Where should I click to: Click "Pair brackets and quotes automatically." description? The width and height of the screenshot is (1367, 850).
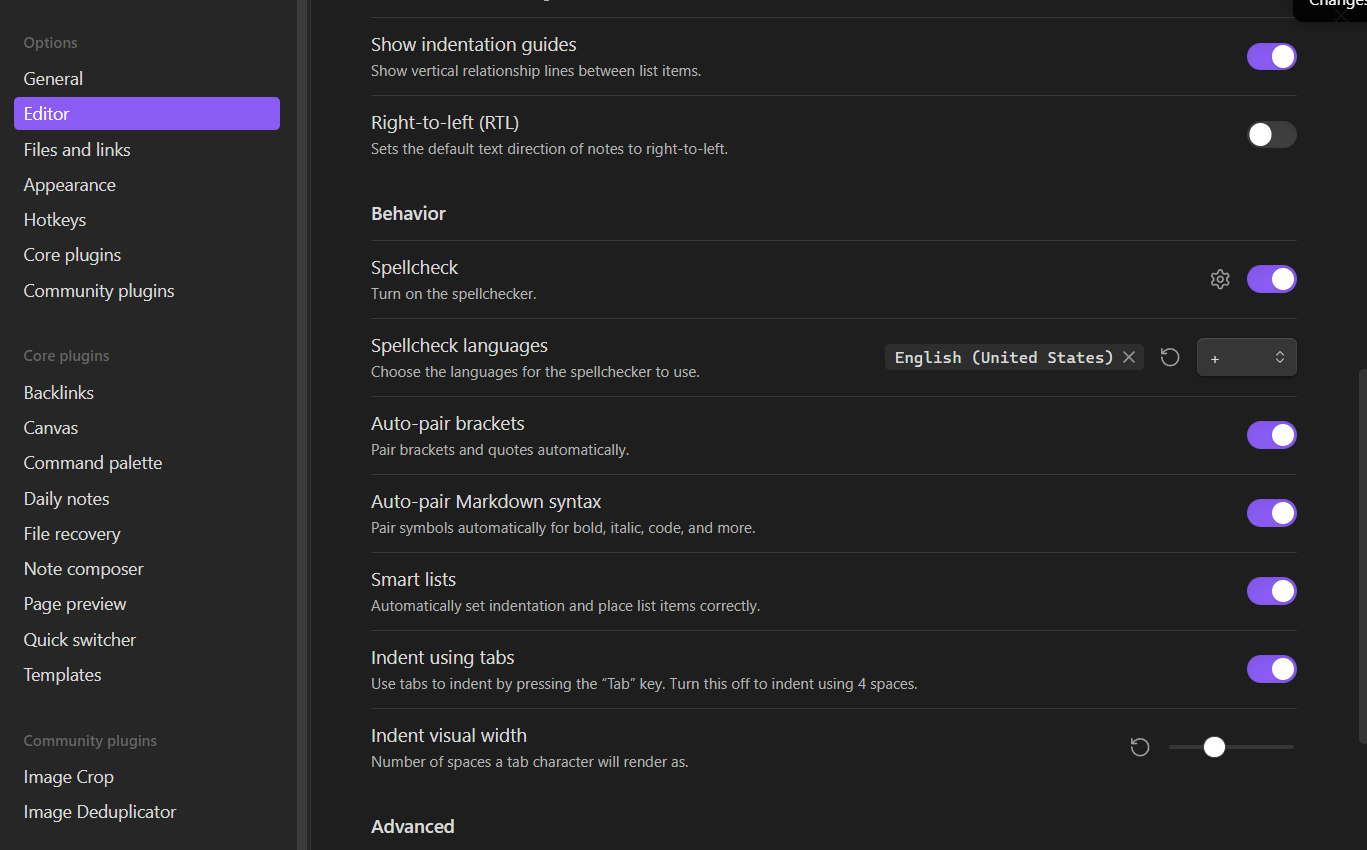500,450
